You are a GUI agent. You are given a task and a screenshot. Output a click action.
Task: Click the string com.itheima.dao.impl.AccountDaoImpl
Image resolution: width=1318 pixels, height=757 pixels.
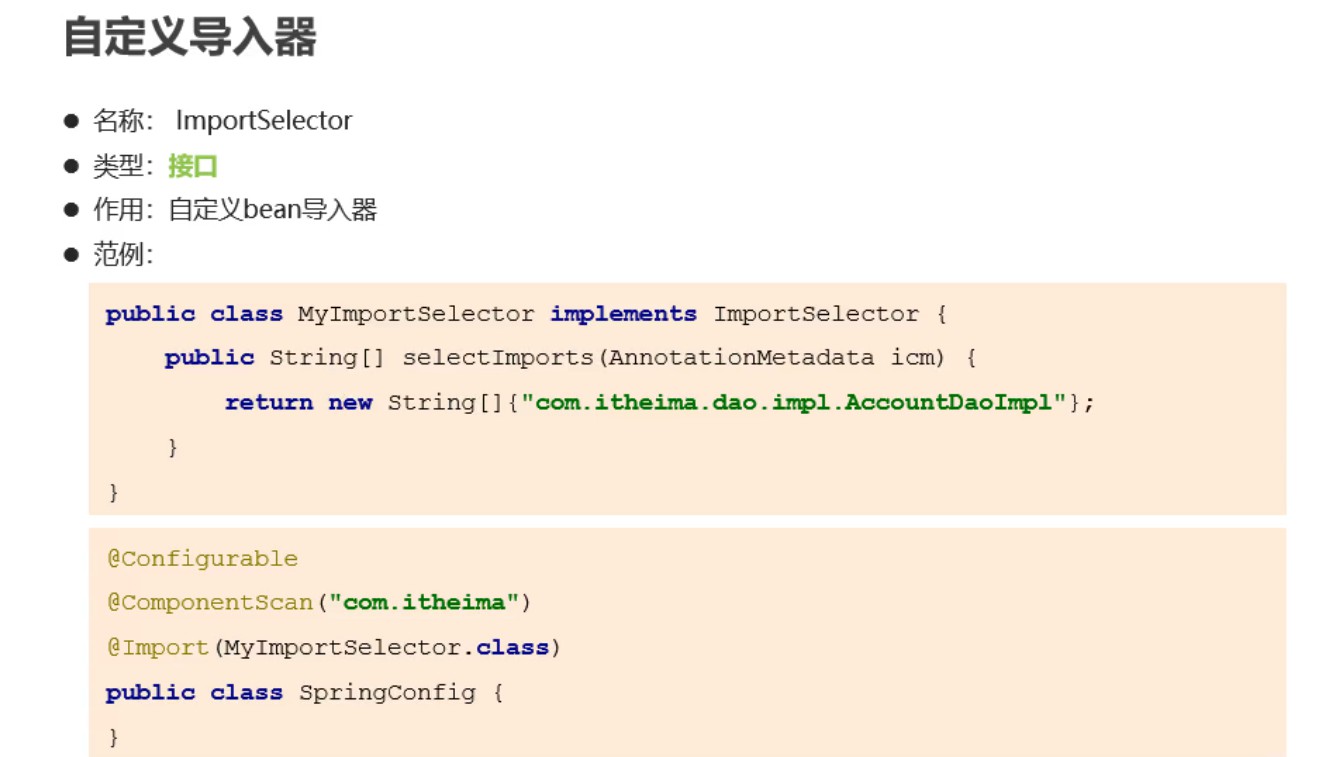pyautogui.click(x=794, y=402)
